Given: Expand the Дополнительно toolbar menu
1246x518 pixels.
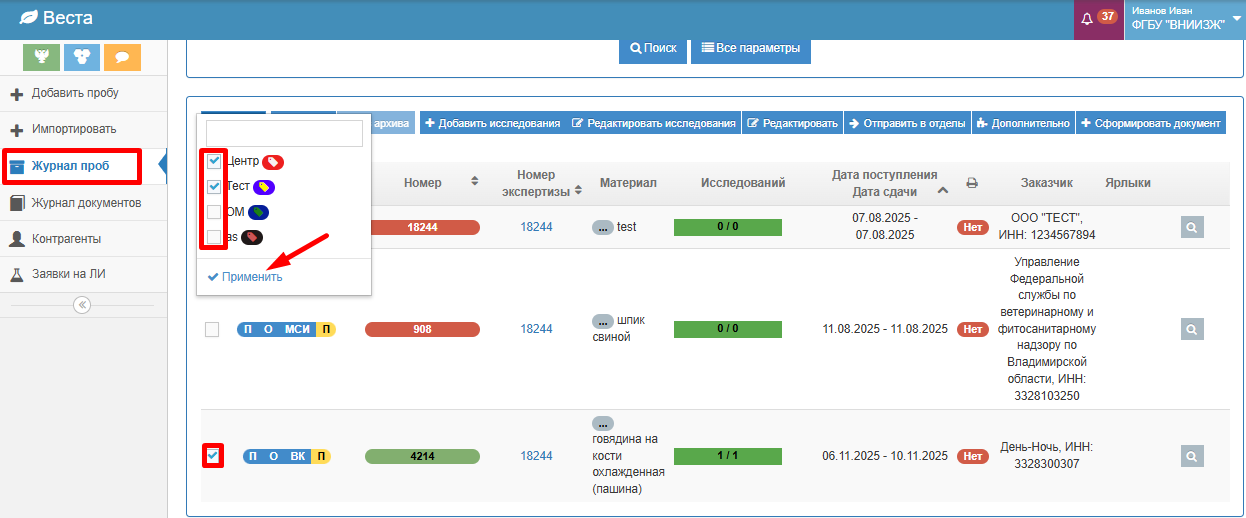Looking at the screenshot, I should pyautogui.click(x=1022, y=123).
